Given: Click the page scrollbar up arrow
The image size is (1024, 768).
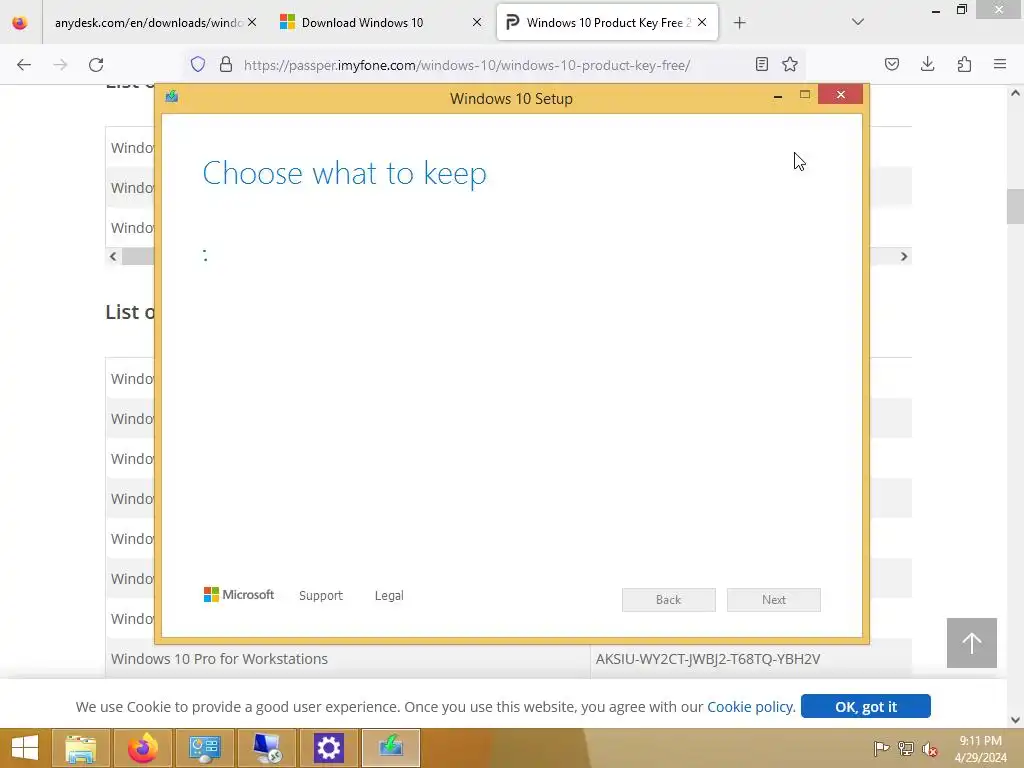Looking at the screenshot, I should [x=1015, y=93].
